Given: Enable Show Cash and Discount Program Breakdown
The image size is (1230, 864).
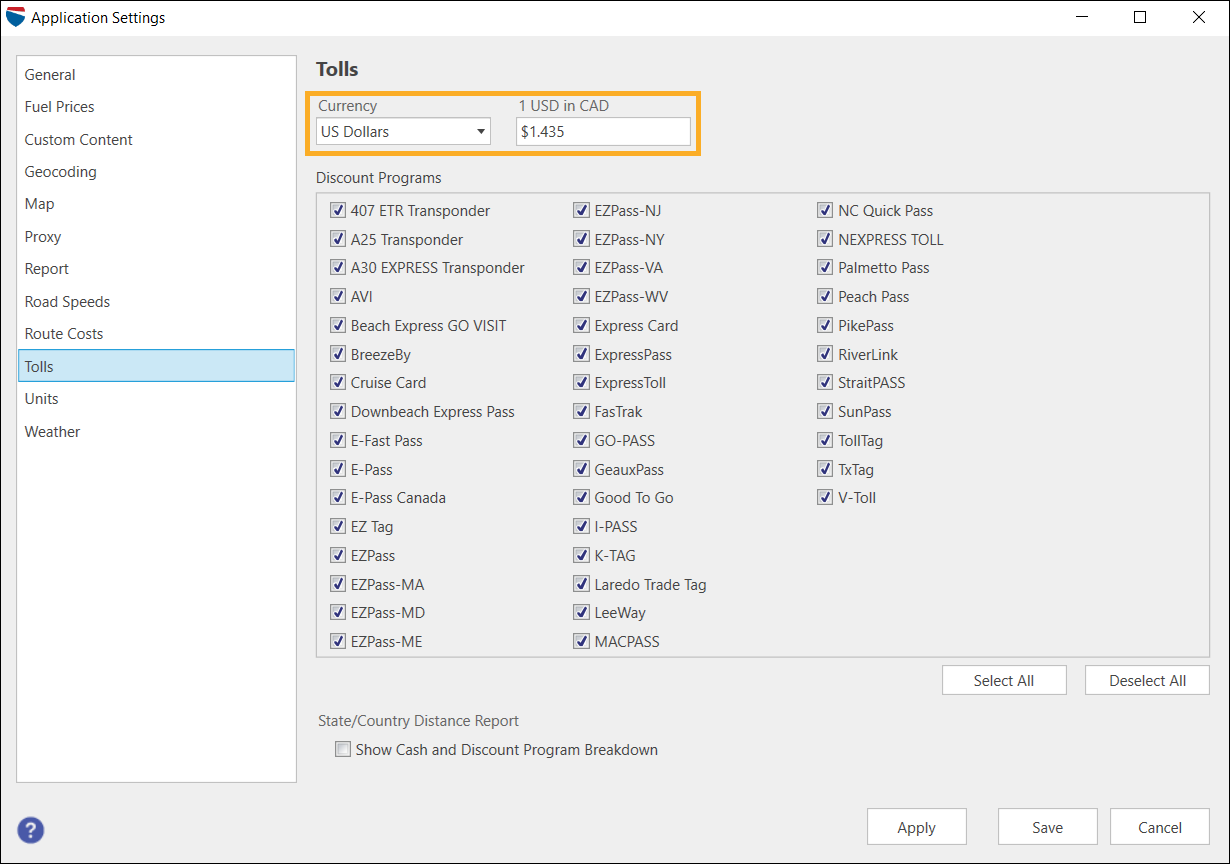Looking at the screenshot, I should (343, 748).
